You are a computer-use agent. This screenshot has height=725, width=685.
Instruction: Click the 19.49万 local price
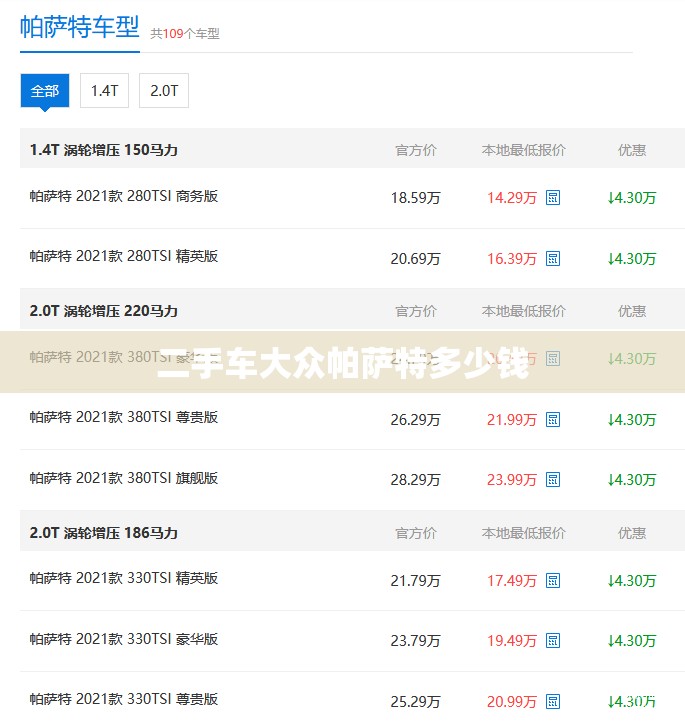coord(512,640)
